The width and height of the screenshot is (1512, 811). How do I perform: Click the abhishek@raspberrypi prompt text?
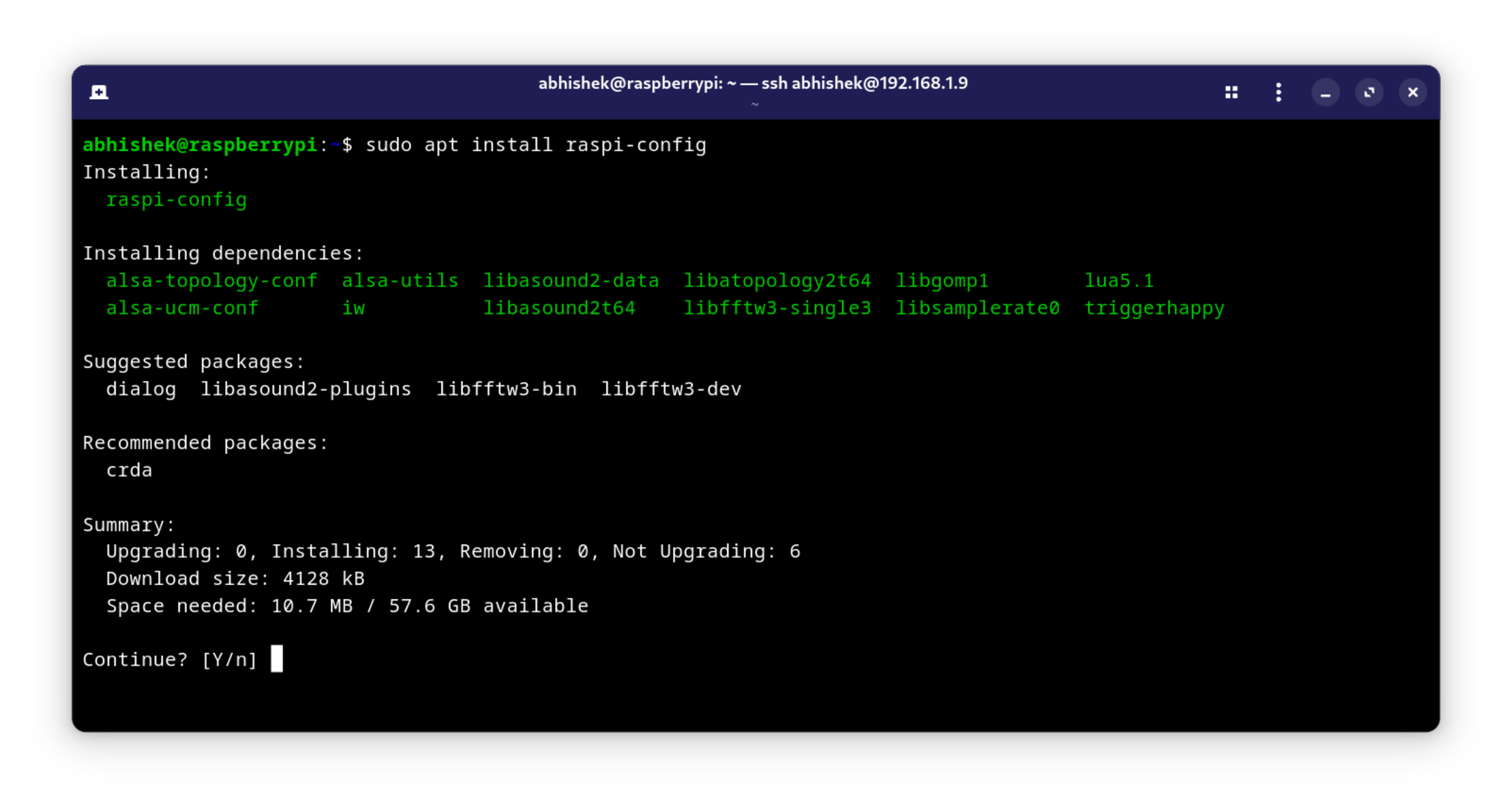tap(200, 144)
